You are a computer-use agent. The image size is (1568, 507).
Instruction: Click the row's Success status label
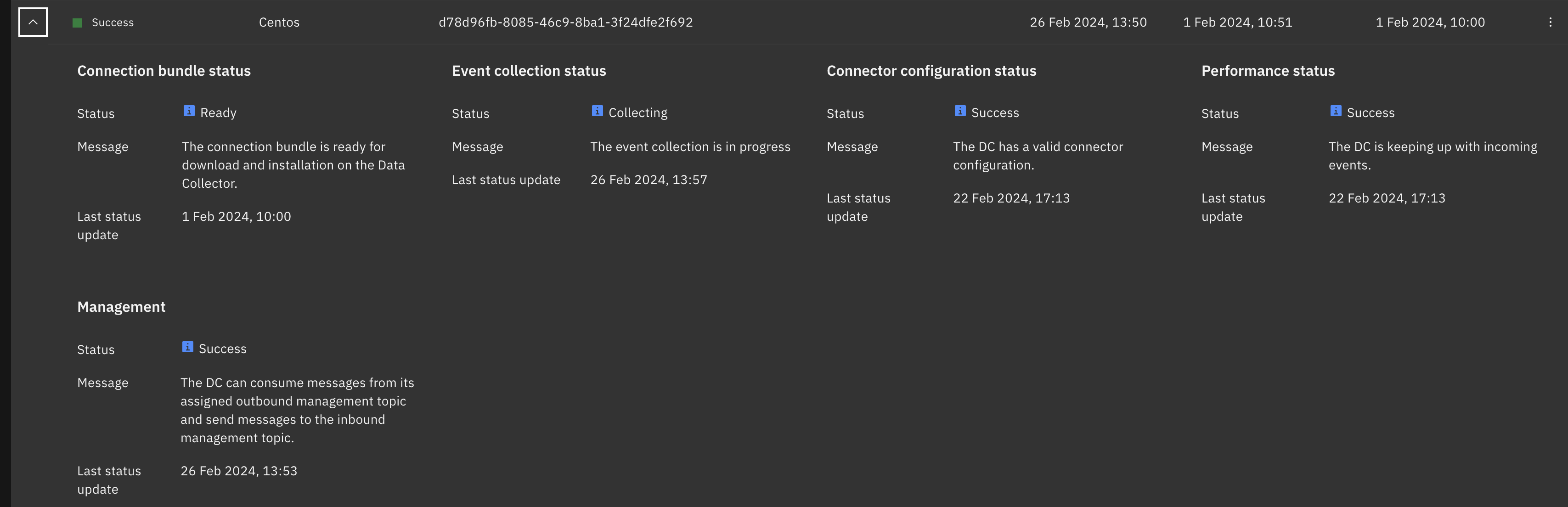point(113,23)
